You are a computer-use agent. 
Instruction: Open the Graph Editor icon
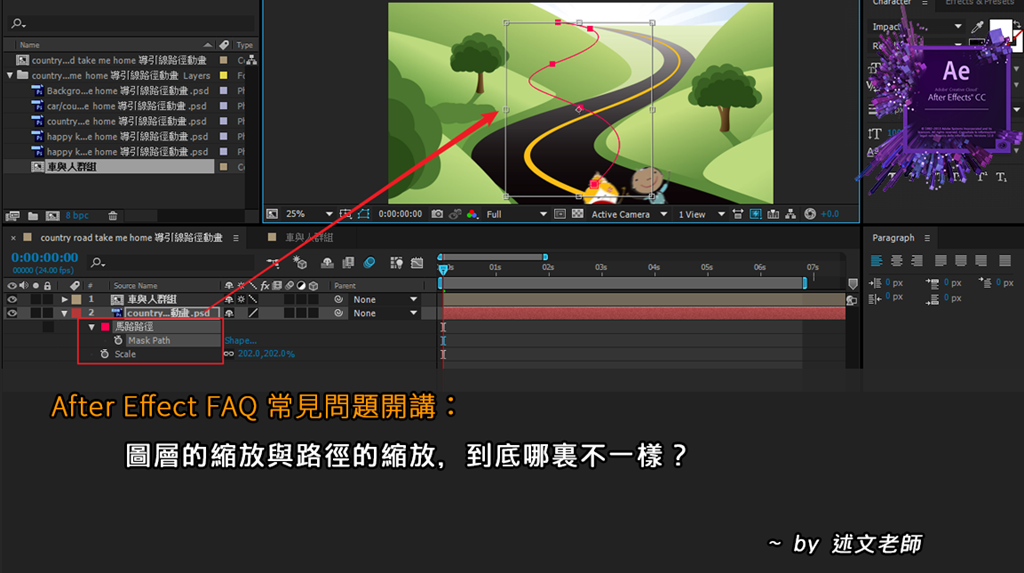pyautogui.click(x=417, y=263)
